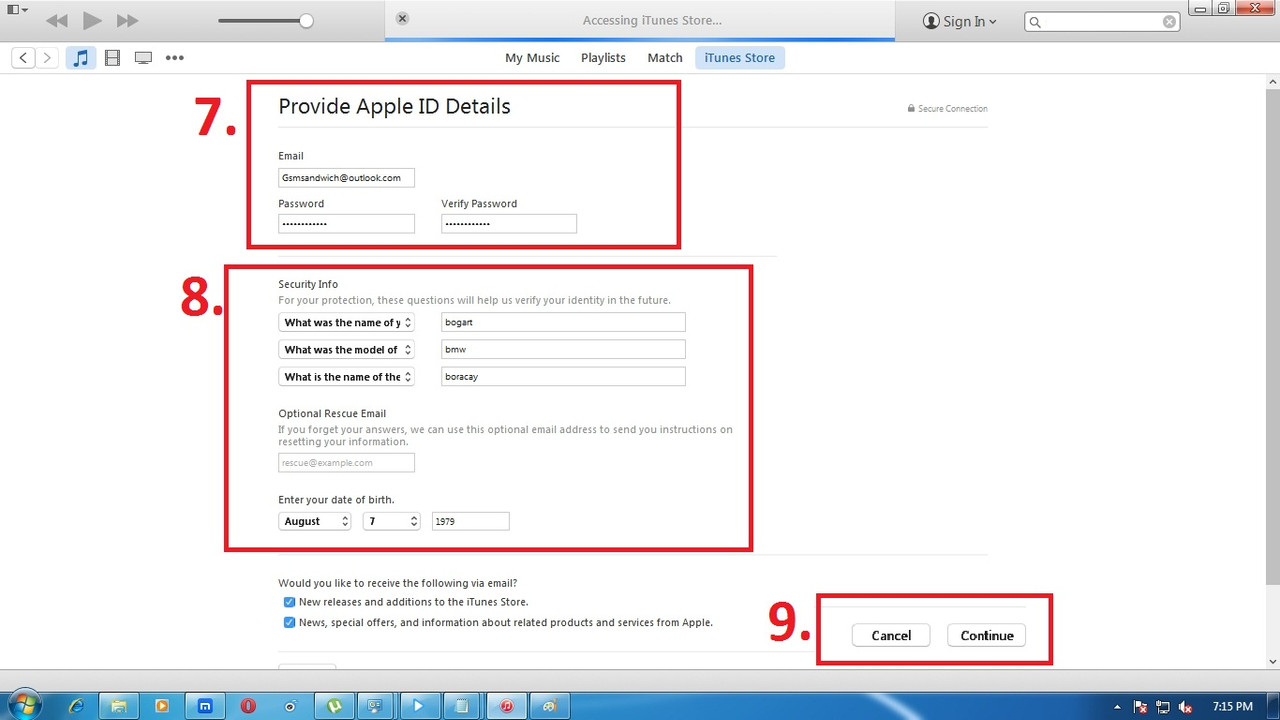Uncheck New releases and additions email option
The width and height of the screenshot is (1280, 720).
tap(289, 602)
